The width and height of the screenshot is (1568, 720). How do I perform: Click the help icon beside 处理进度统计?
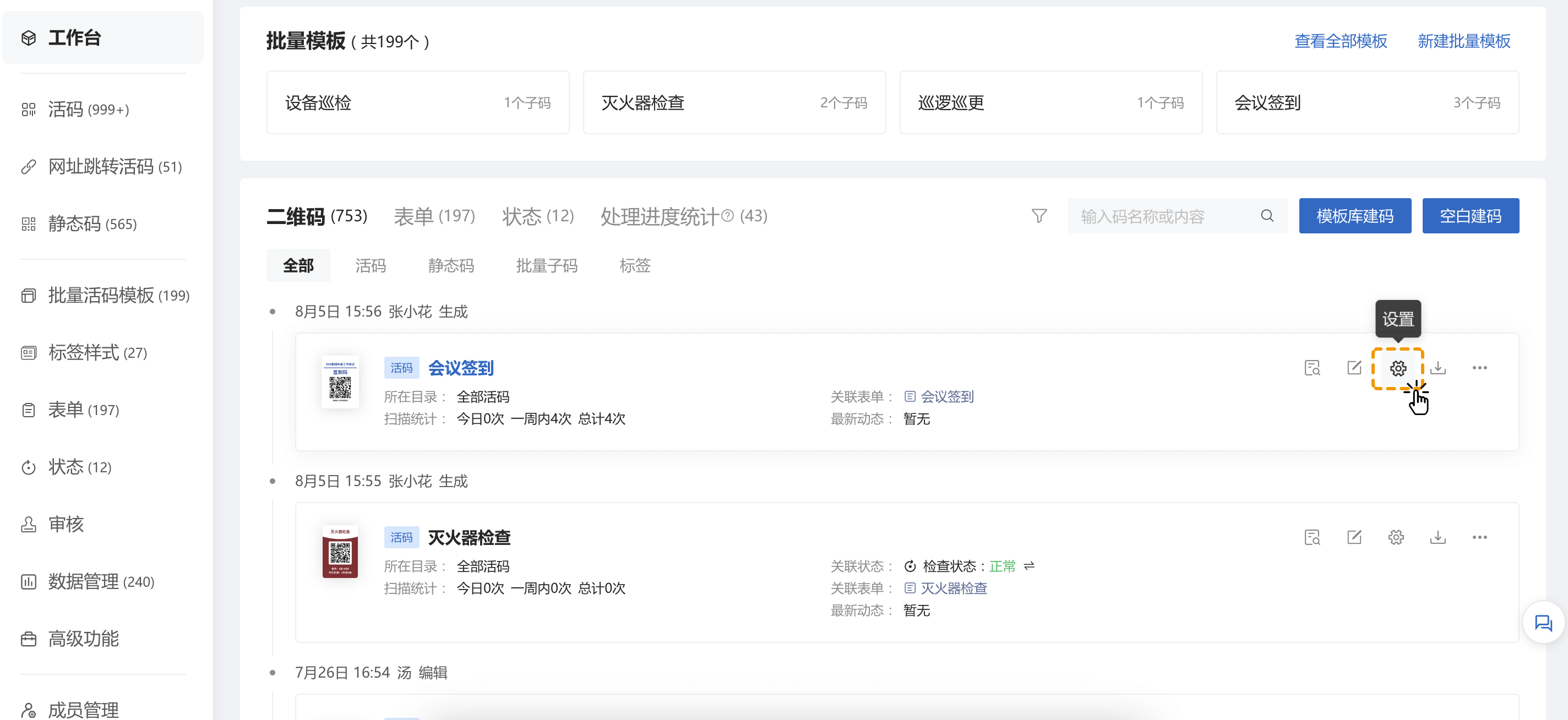pos(727,216)
